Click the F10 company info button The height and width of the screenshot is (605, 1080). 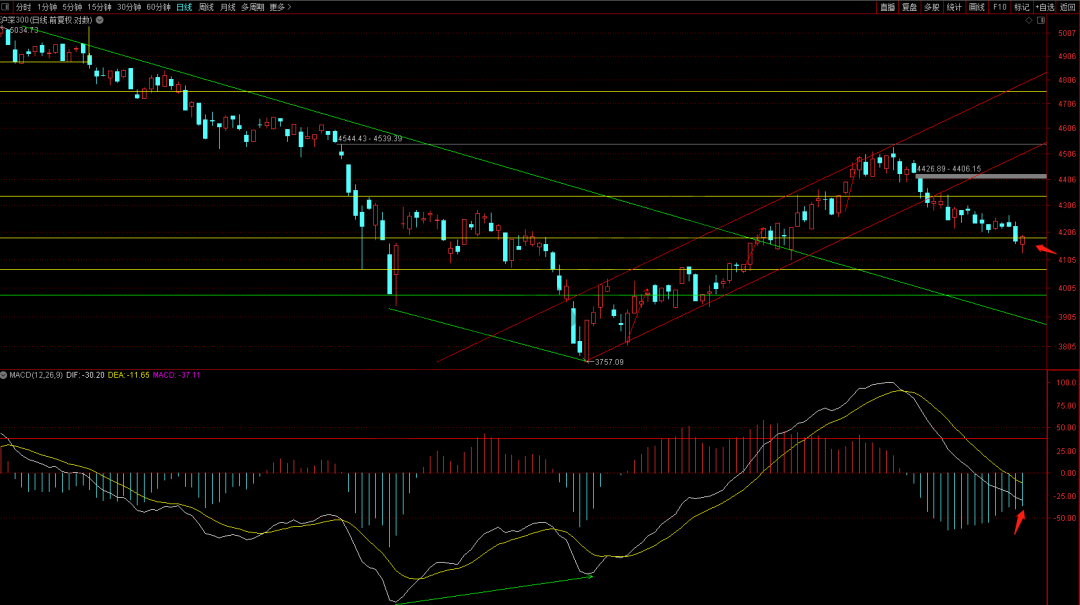(999, 7)
